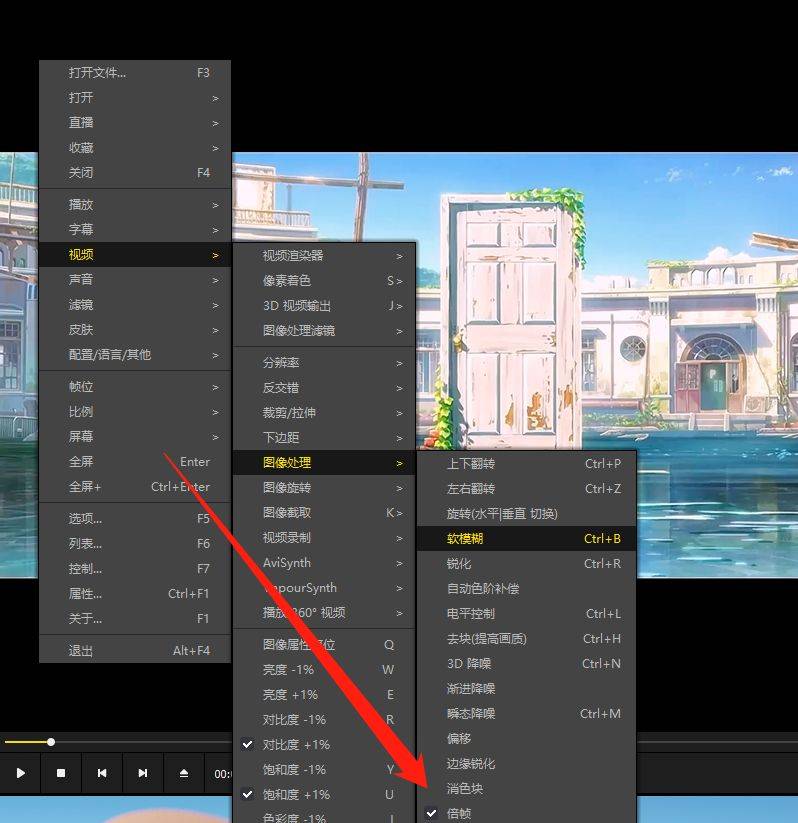798x823 pixels.
Task: Expand the 反交错 submenu
Action: (324, 388)
